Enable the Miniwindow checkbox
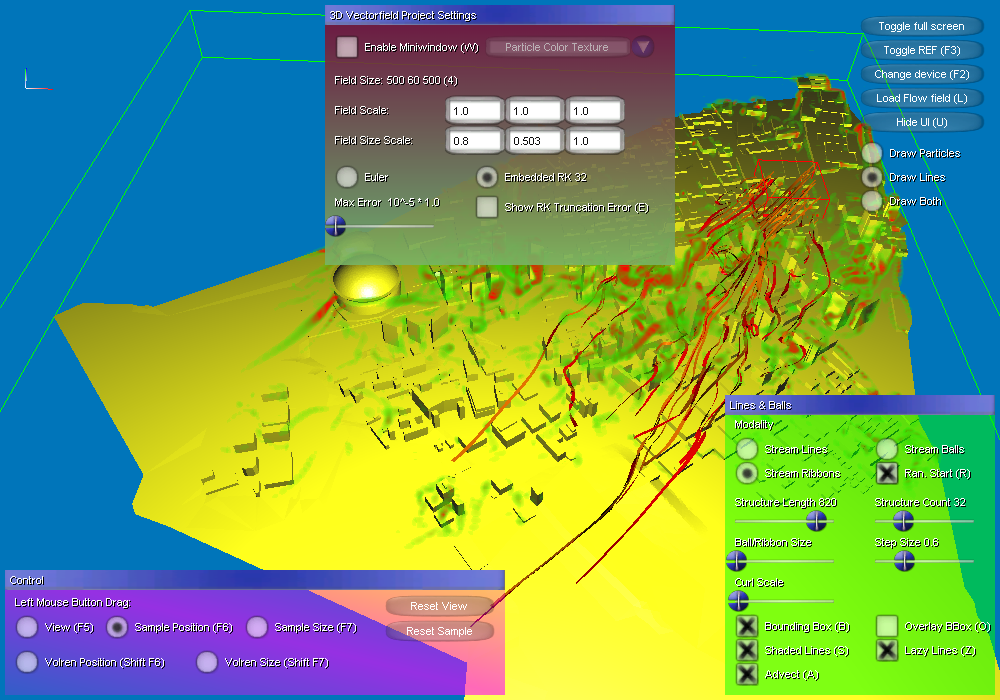Viewport: 1000px width, 700px height. pyautogui.click(x=347, y=47)
